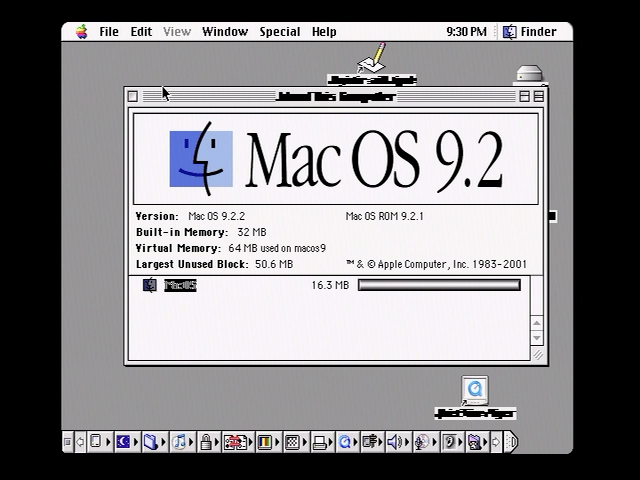
Task: Open the Edit menu
Action: pos(141,32)
